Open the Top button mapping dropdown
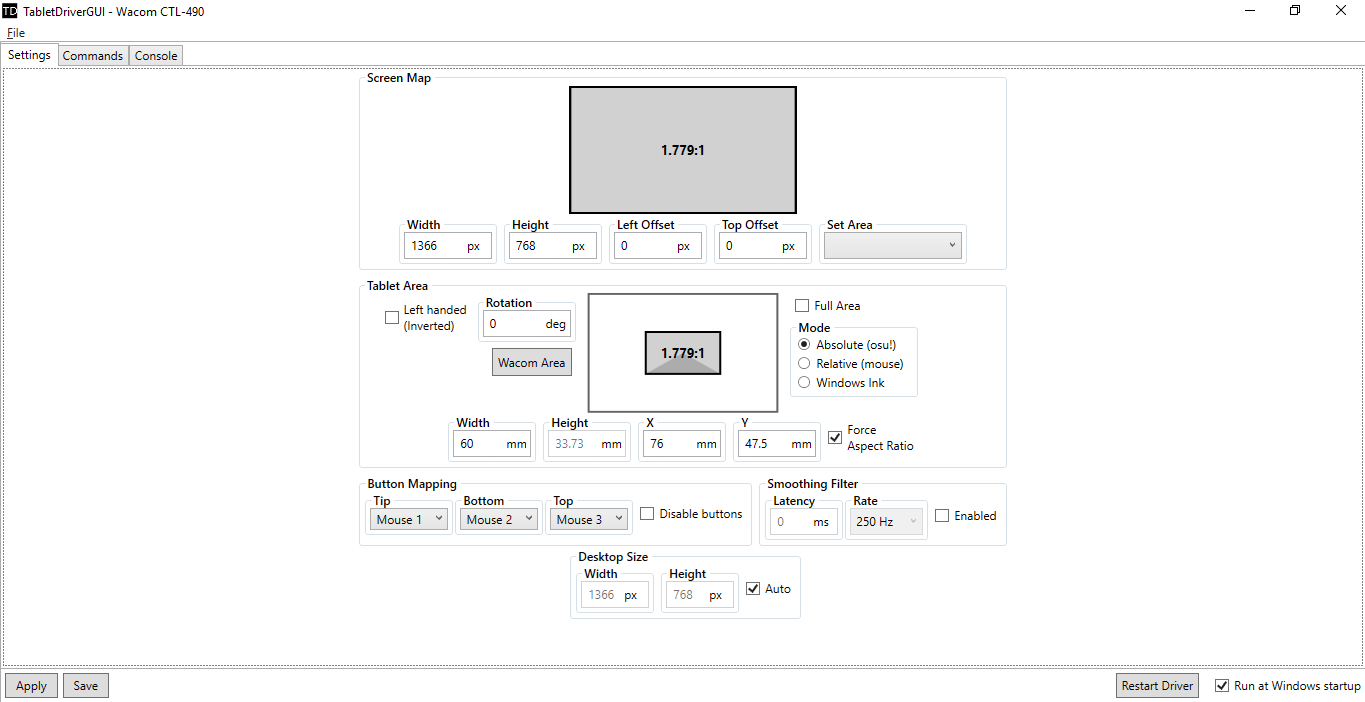This screenshot has height=702, width=1365. point(590,519)
